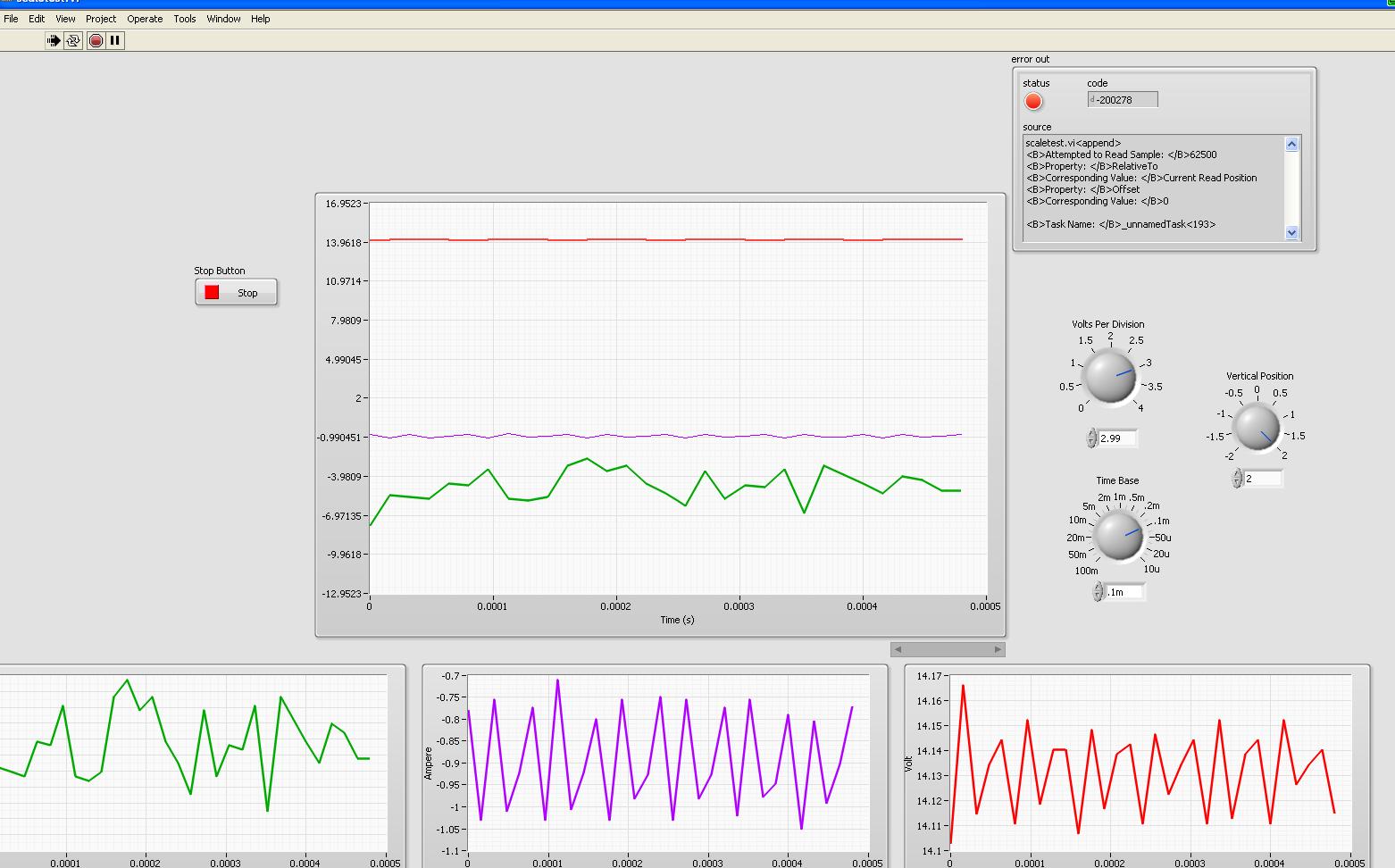Screen dimensions: 1395x868
Task: Open the Tools menu
Action: (184, 19)
